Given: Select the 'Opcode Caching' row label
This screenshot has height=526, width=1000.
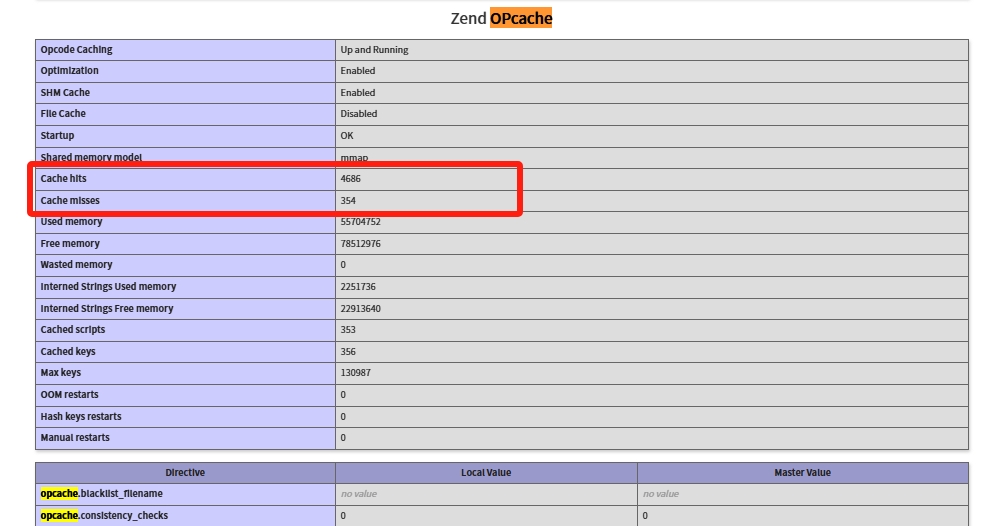Looking at the screenshot, I should point(77,50).
